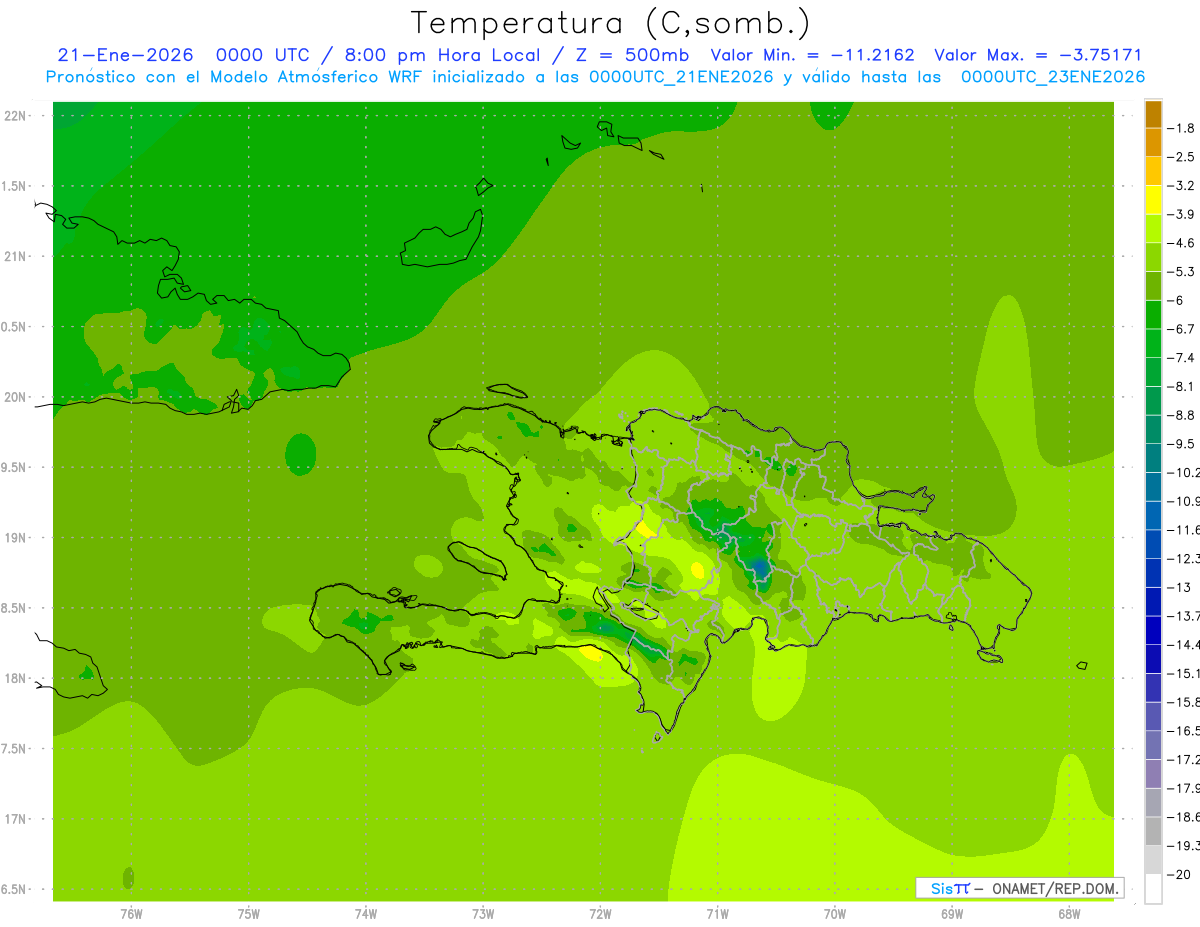1200x927 pixels.
Task: Click the '-6' legend value
Action: [1177, 300]
